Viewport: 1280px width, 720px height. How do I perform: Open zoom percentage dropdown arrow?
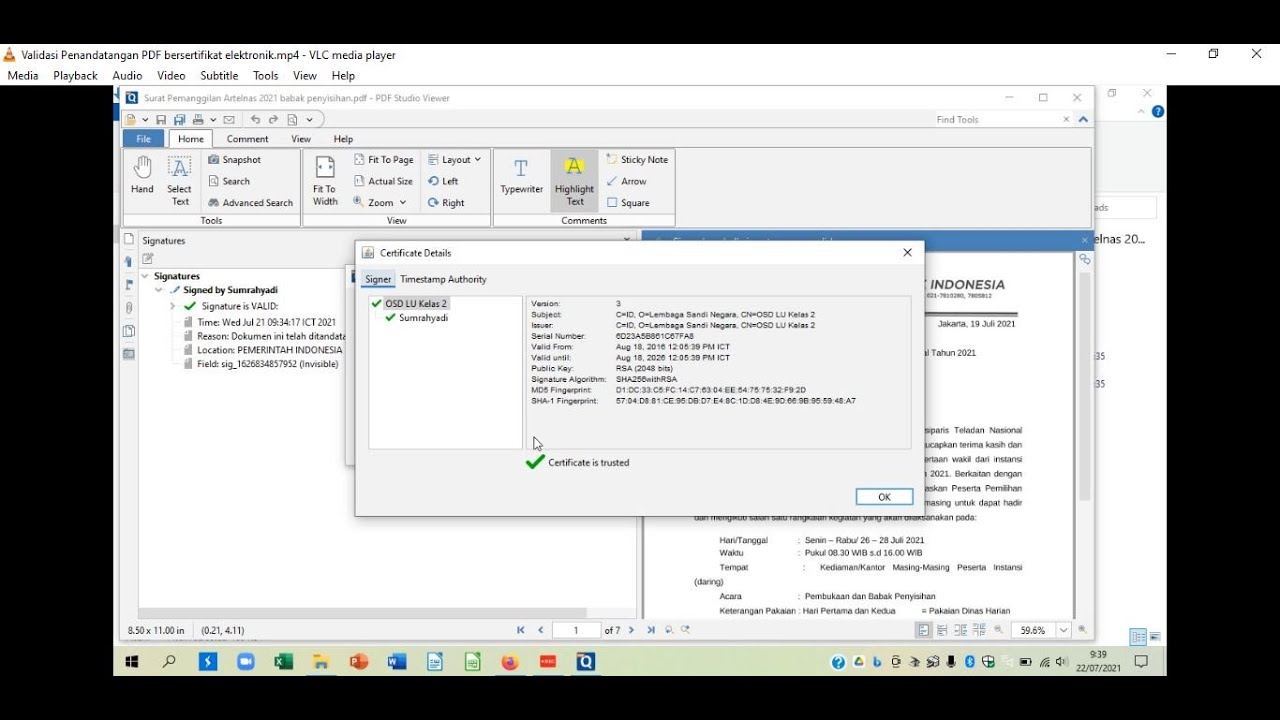click(x=1063, y=631)
